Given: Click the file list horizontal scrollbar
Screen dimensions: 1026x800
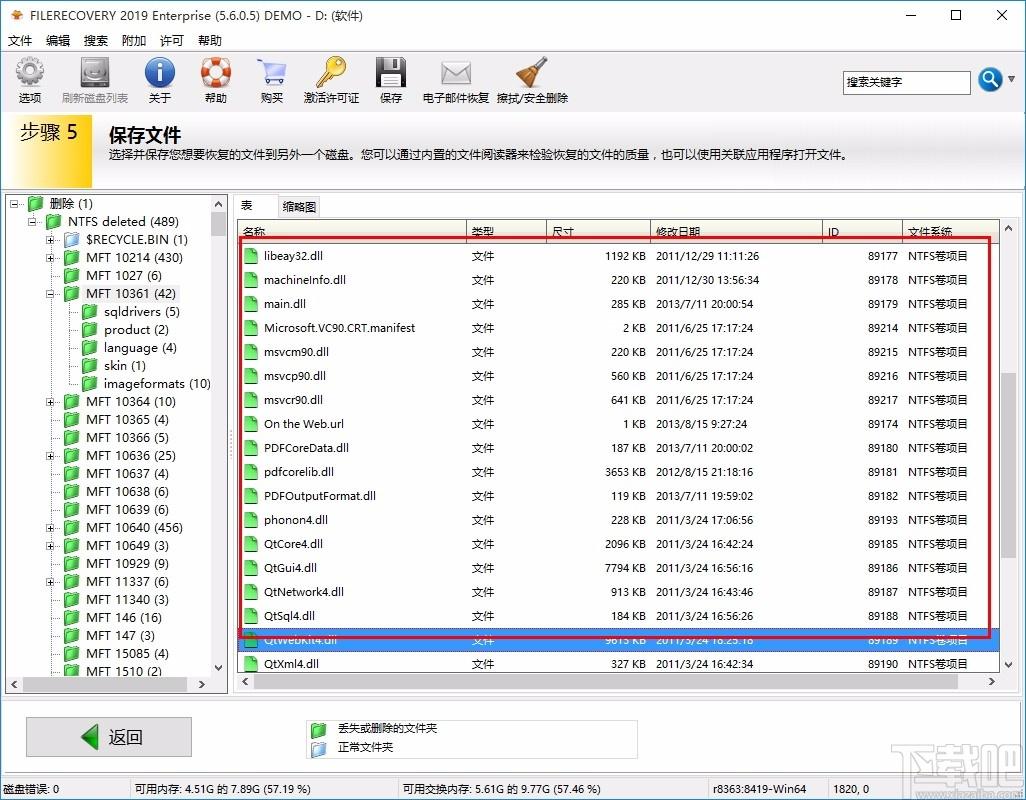Looking at the screenshot, I should pyautogui.click(x=606, y=682).
